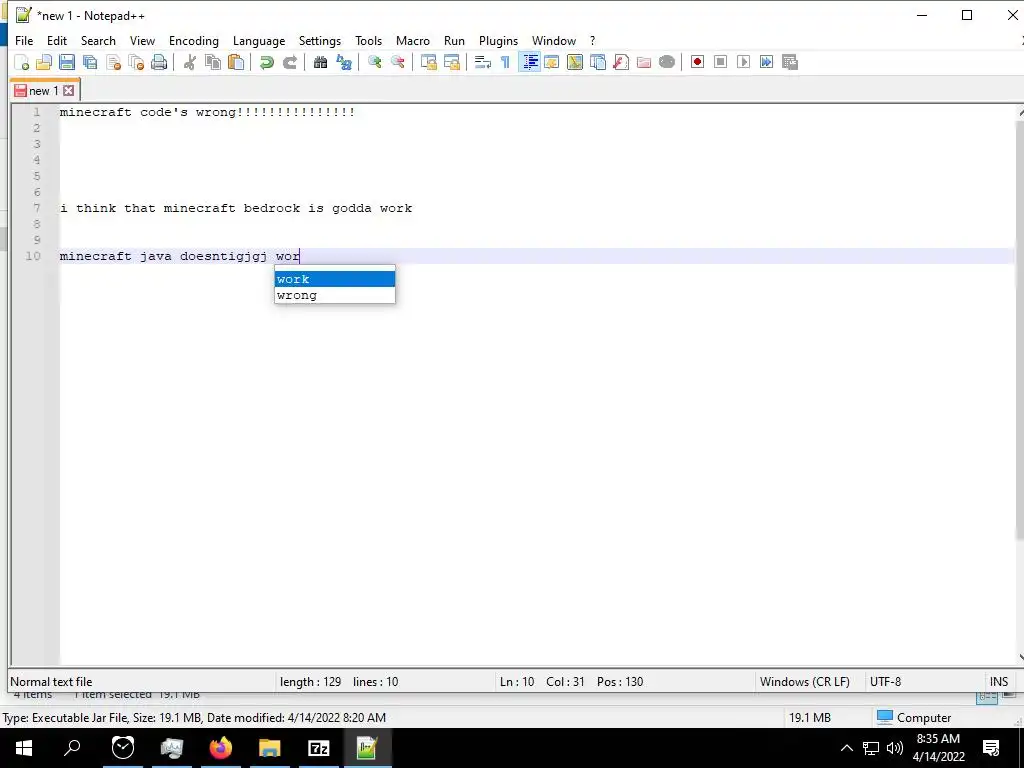Image resolution: width=1024 pixels, height=768 pixels.
Task: Click the Close All toolbar icon
Action: coord(136,62)
